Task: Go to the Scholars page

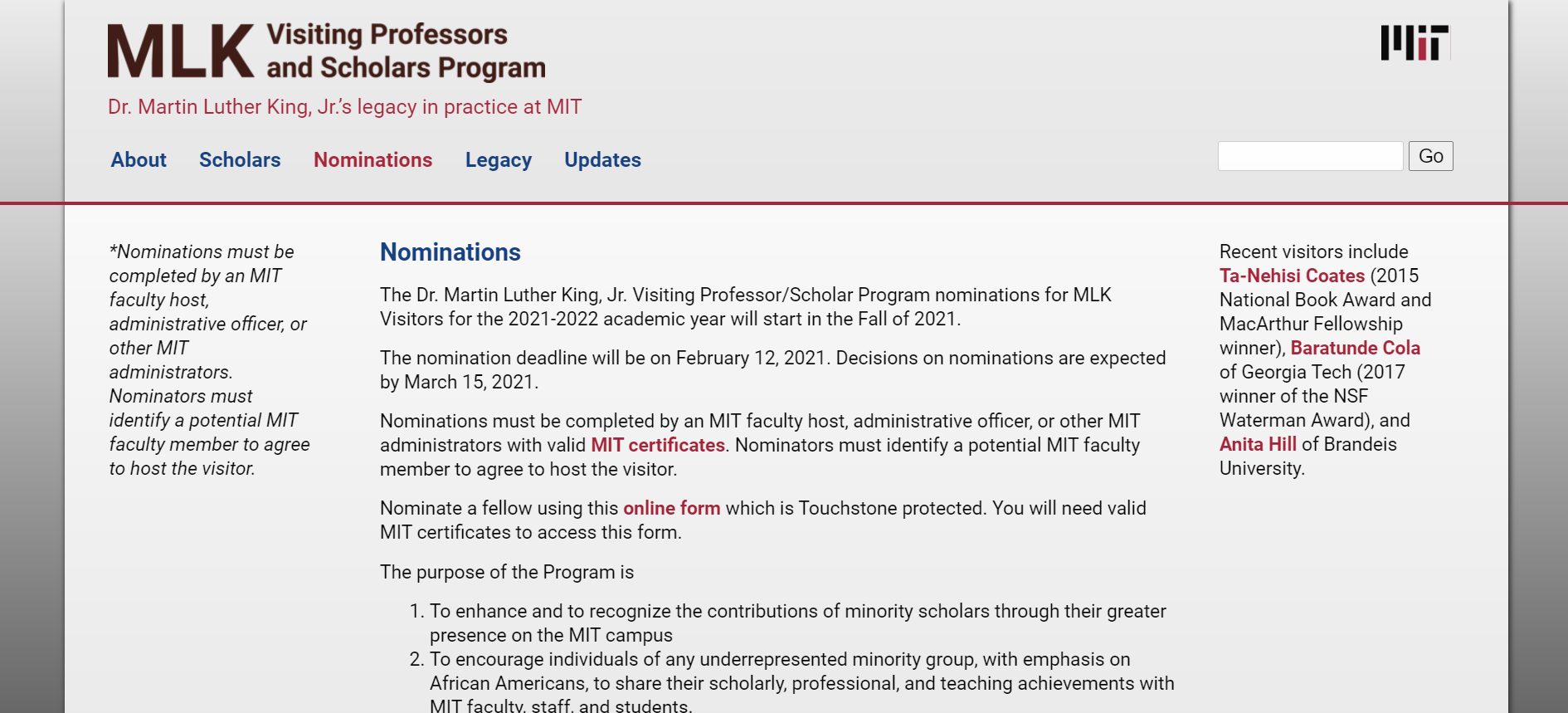Action: click(x=240, y=159)
